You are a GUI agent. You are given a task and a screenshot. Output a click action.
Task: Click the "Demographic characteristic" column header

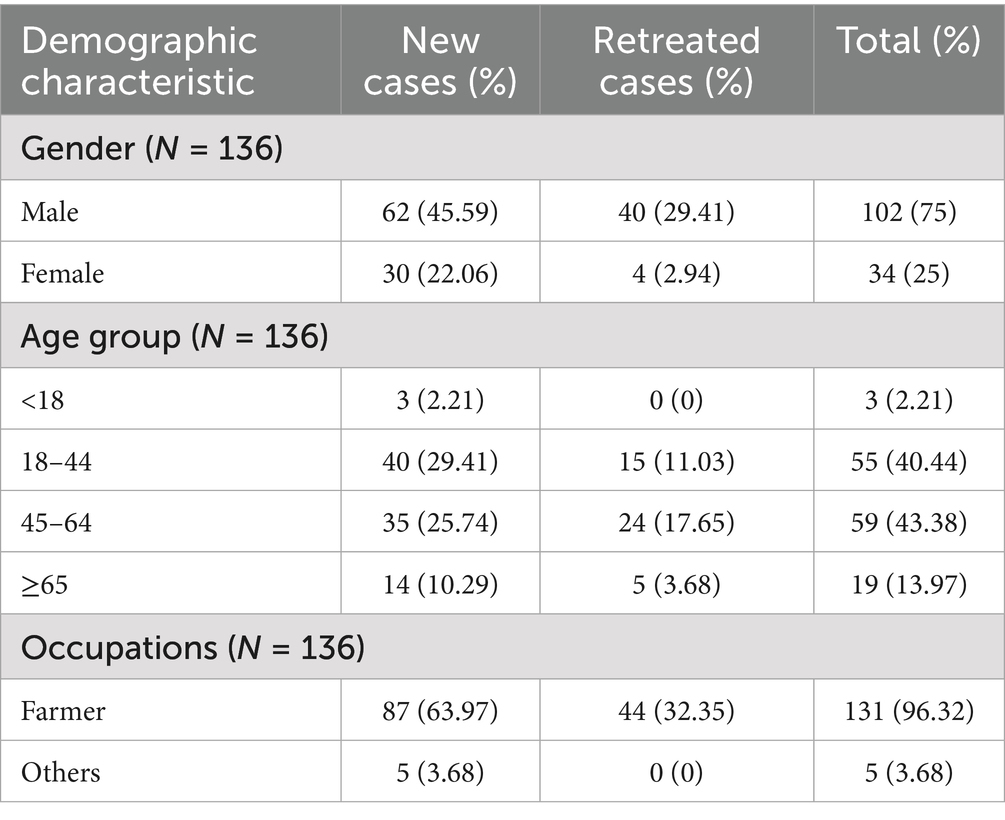click(139, 60)
